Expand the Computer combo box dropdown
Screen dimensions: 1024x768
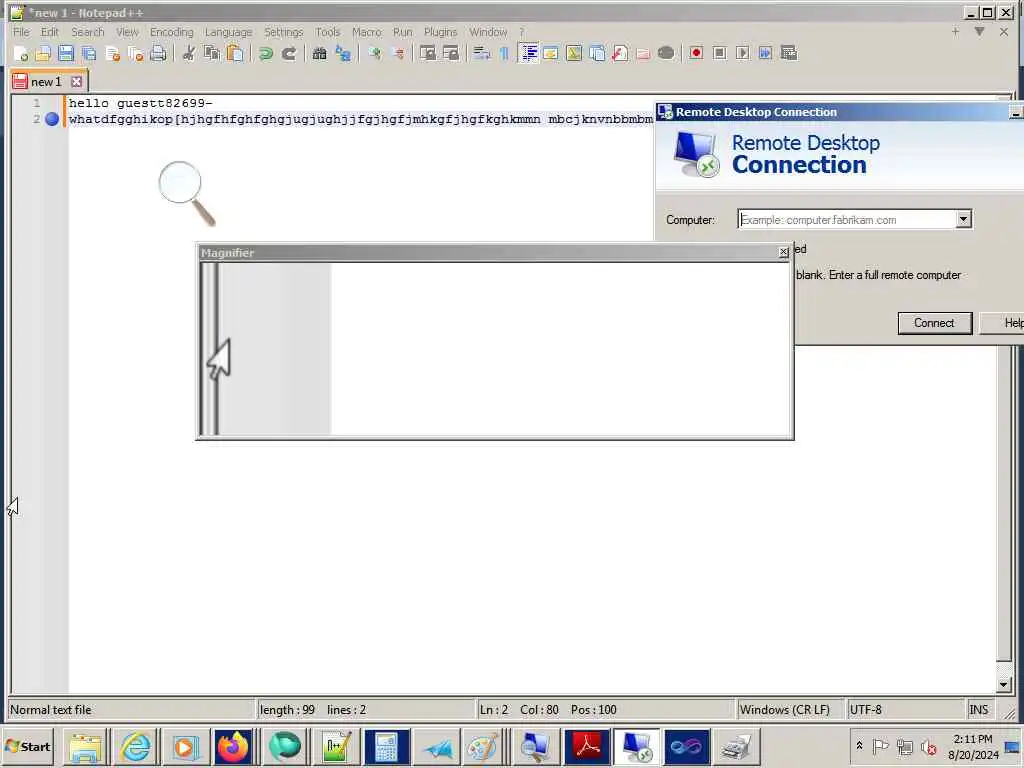pos(963,219)
